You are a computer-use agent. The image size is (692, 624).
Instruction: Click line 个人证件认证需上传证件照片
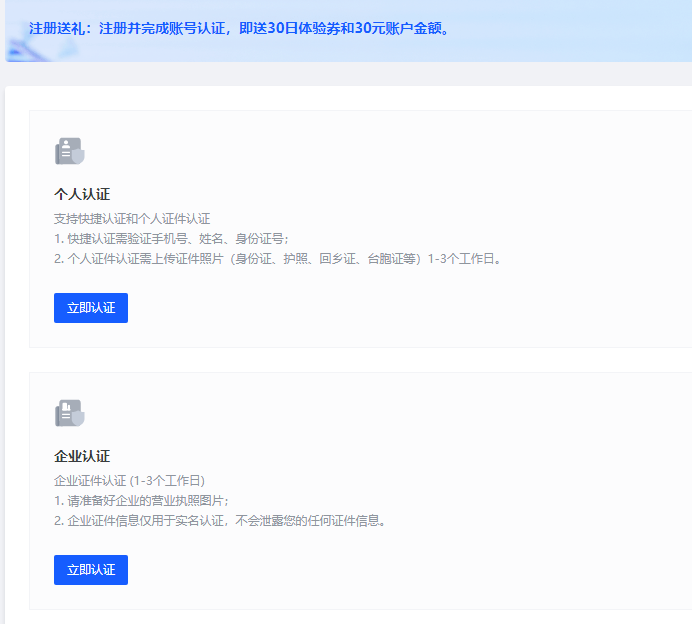coord(278,259)
